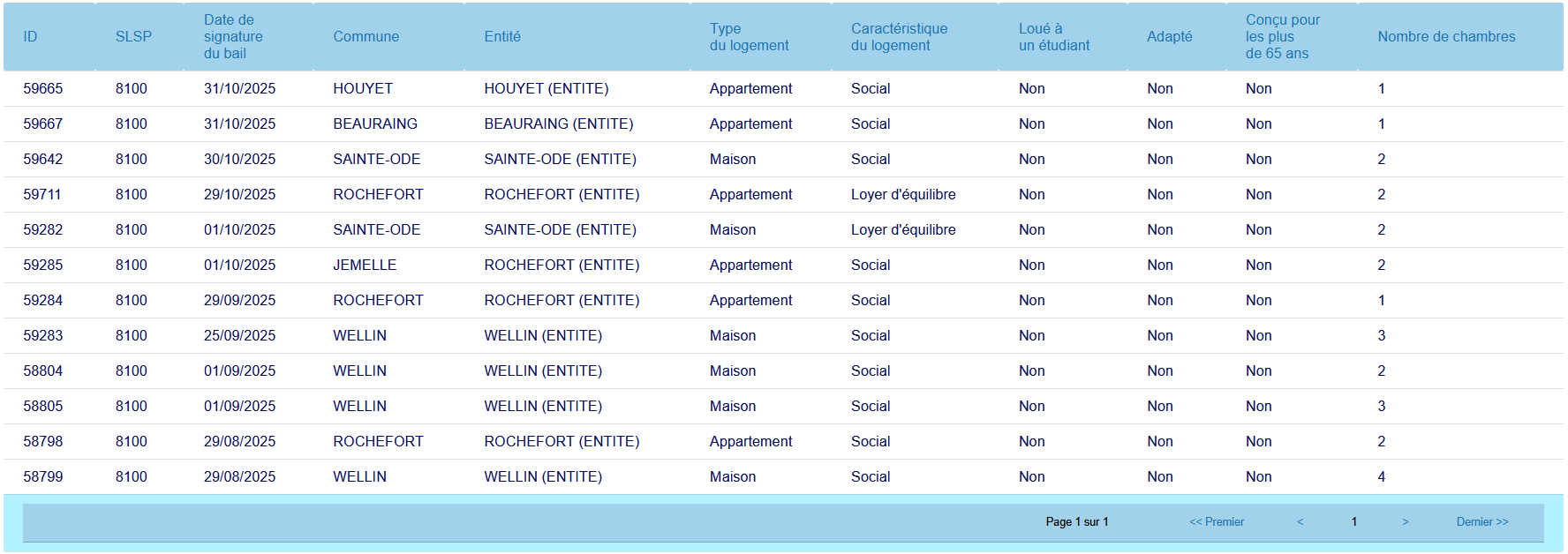1568x554 pixels.
Task: Sort table by ID column header
Action: pos(30,37)
